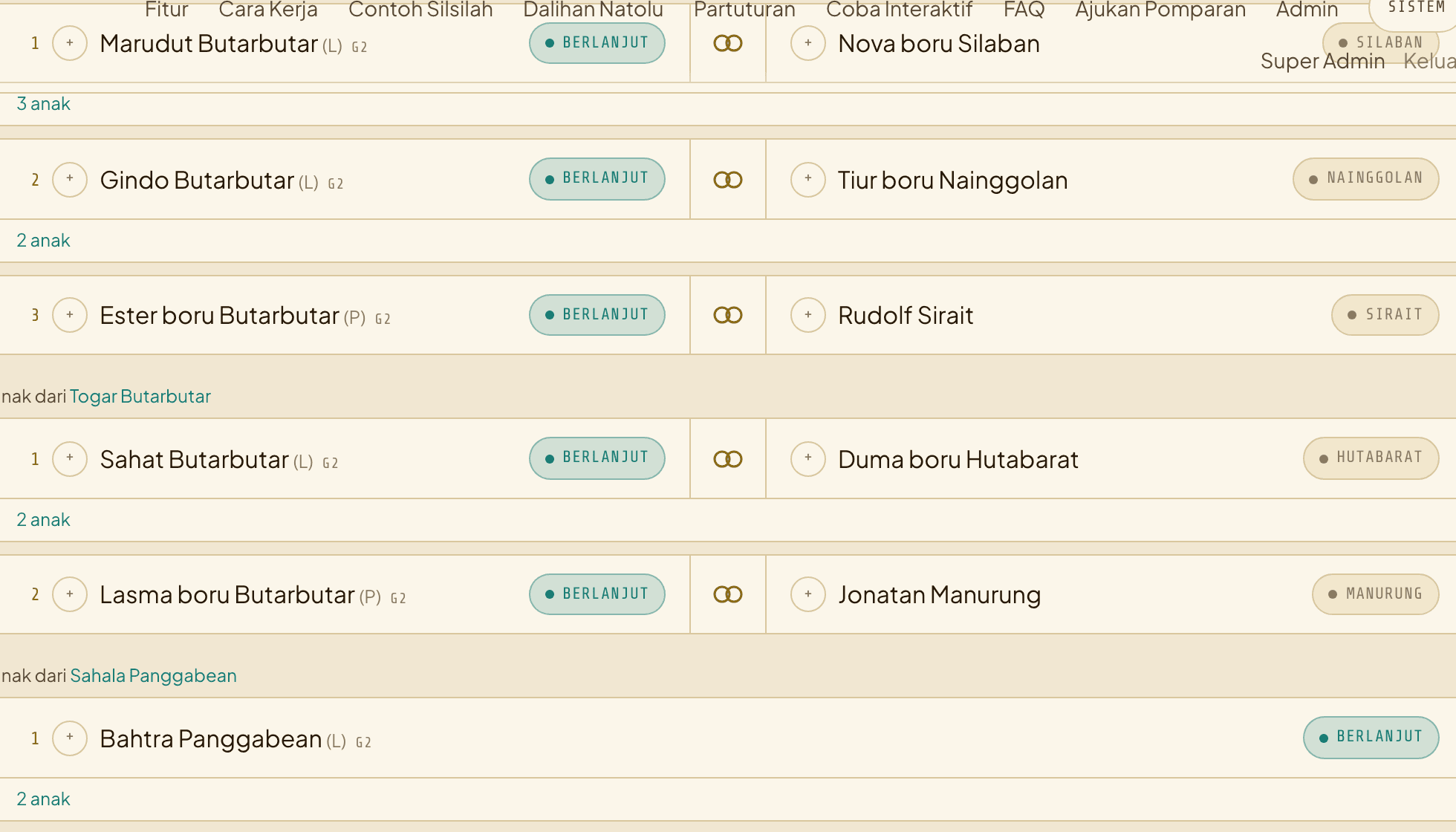Click marriage rings icon in Ester boru Butarbutar row

[728, 315]
